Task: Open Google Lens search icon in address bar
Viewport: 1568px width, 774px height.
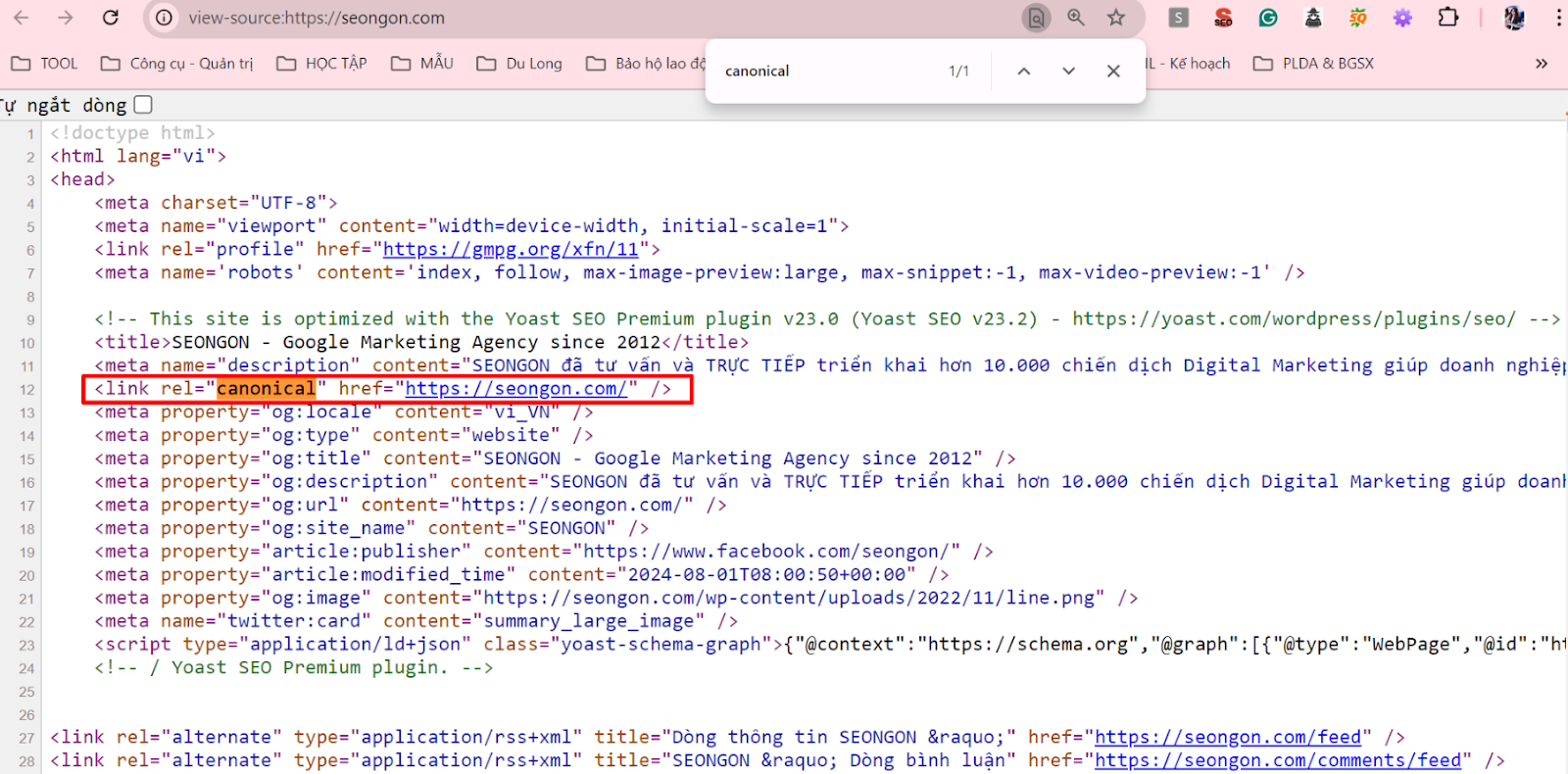Action: point(1036,18)
